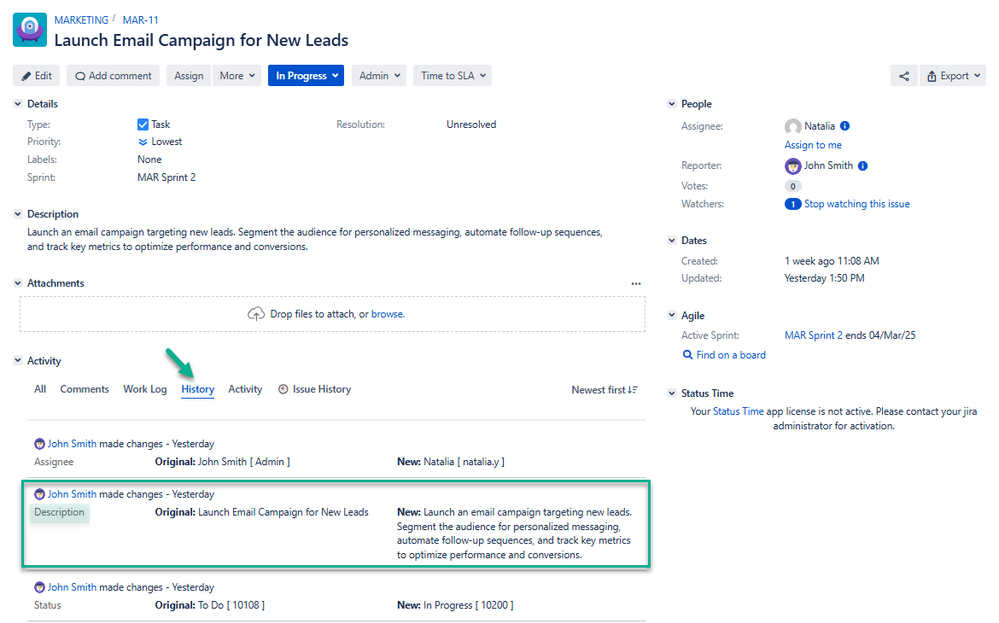
Task: Click the Lowest priority icon
Action: pos(143,142)
